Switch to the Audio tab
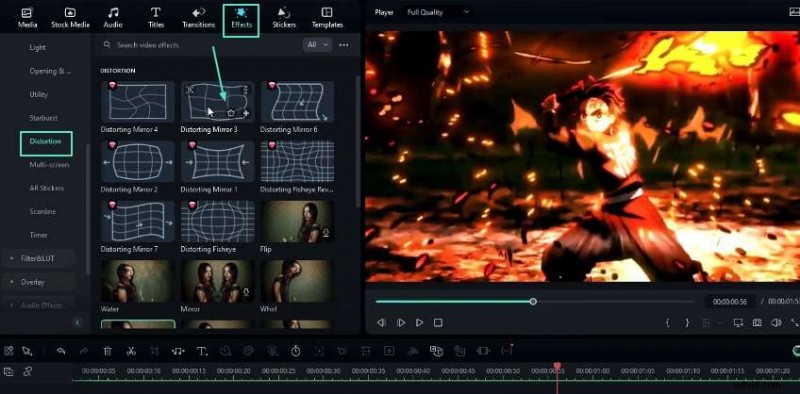Image resolution: width=800 pixels, height=394 pixels. [x=113, y=18]
